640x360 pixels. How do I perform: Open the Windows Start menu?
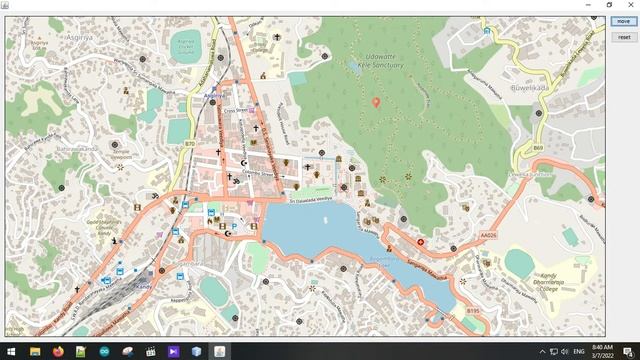tap(11, 351)
